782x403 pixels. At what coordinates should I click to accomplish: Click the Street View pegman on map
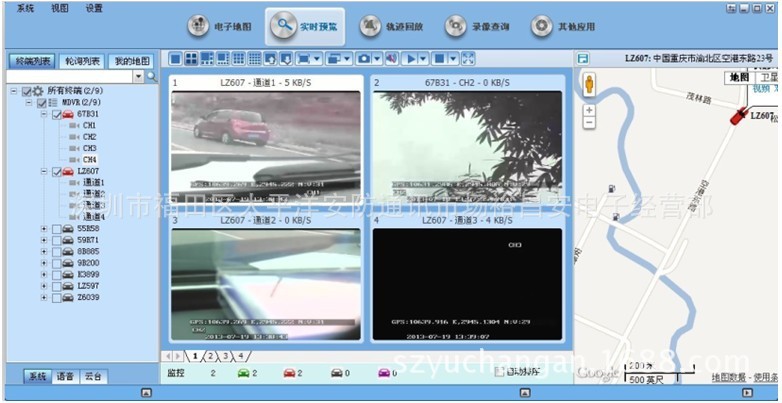pyautogui.click(x=589, y=85)
